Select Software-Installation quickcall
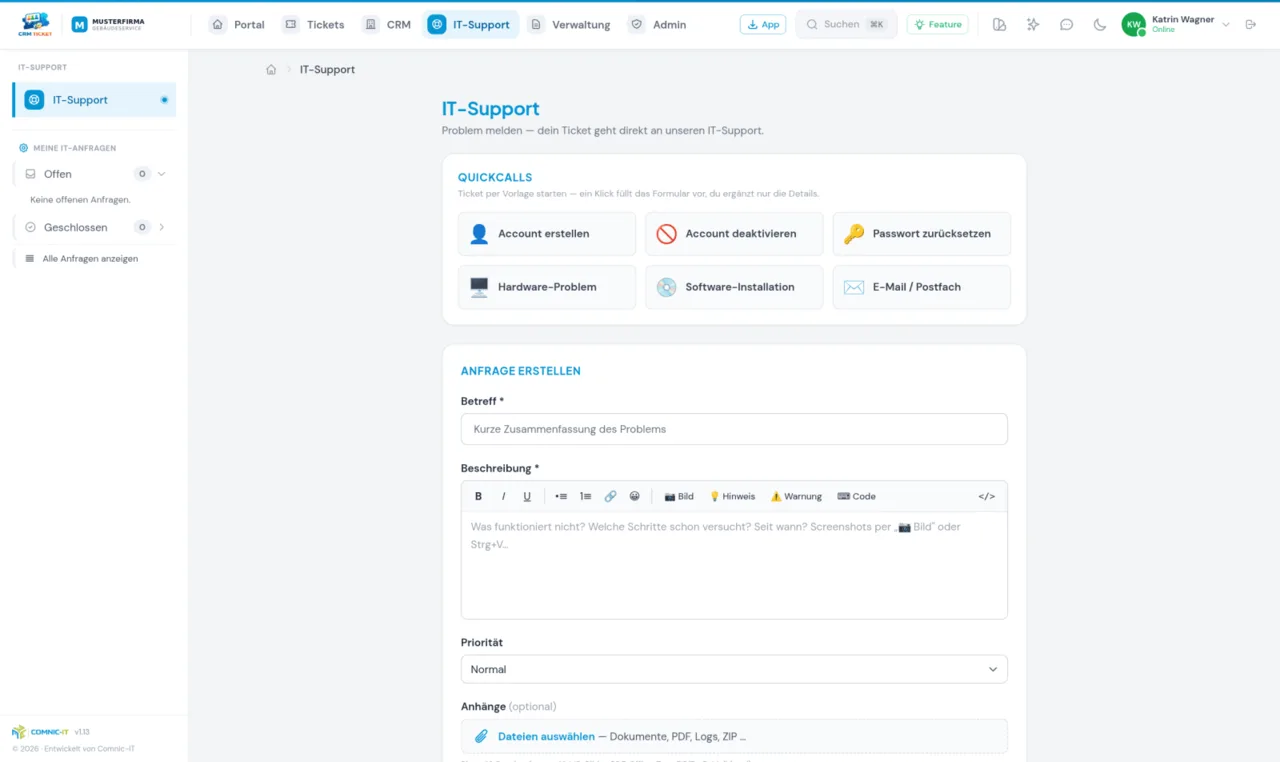 734,287
